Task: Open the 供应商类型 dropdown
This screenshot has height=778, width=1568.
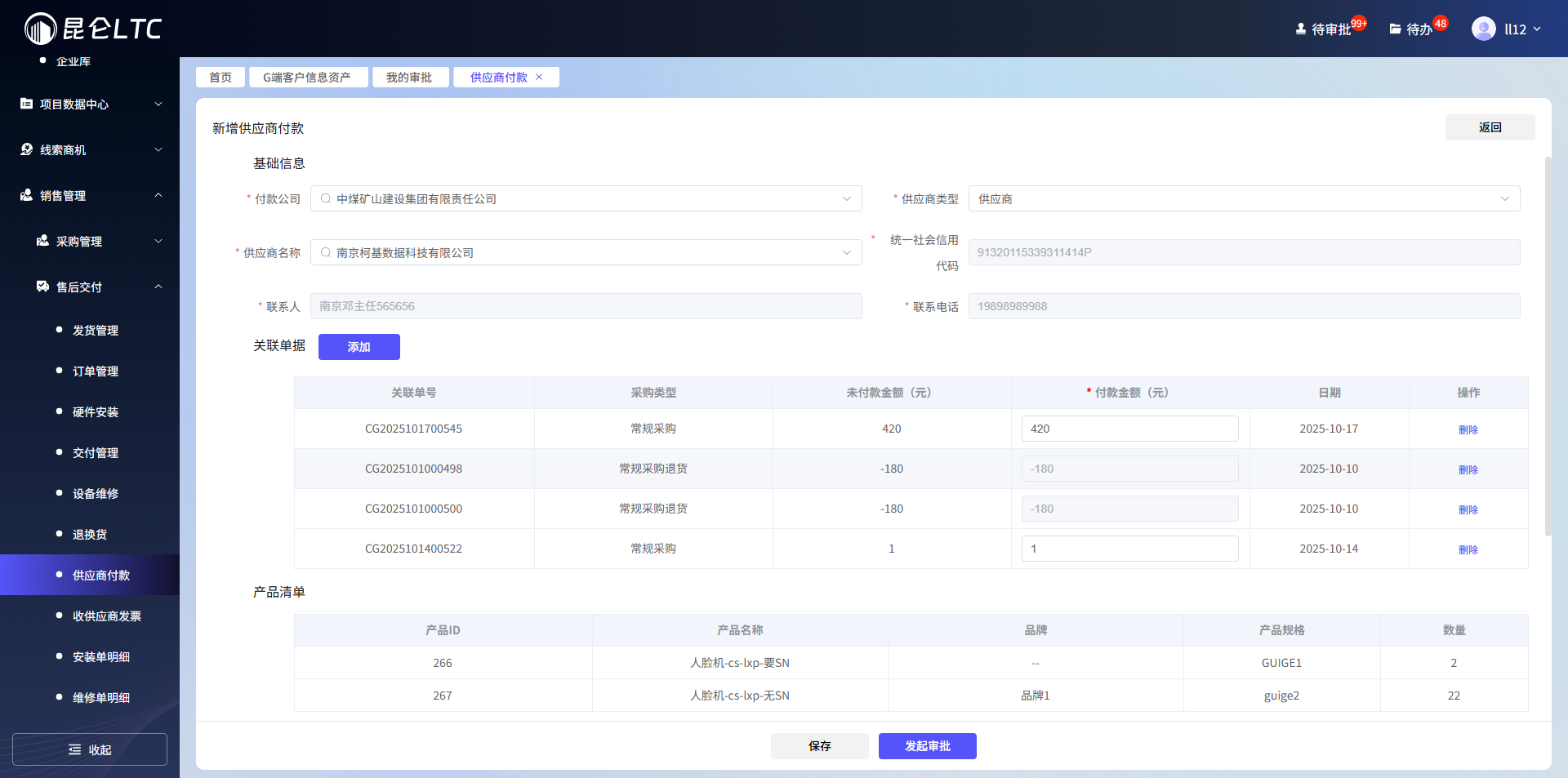Action: (1506, 198)
